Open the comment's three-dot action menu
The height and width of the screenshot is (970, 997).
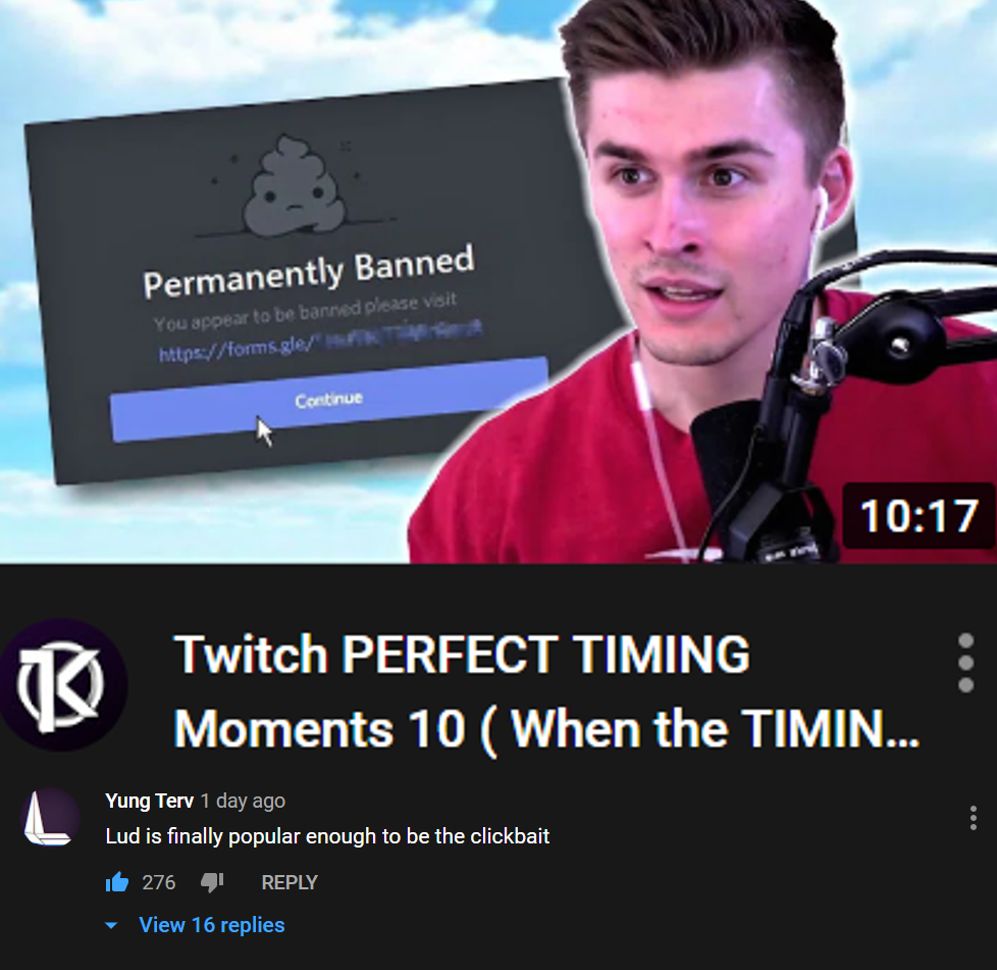pos(973,818)
